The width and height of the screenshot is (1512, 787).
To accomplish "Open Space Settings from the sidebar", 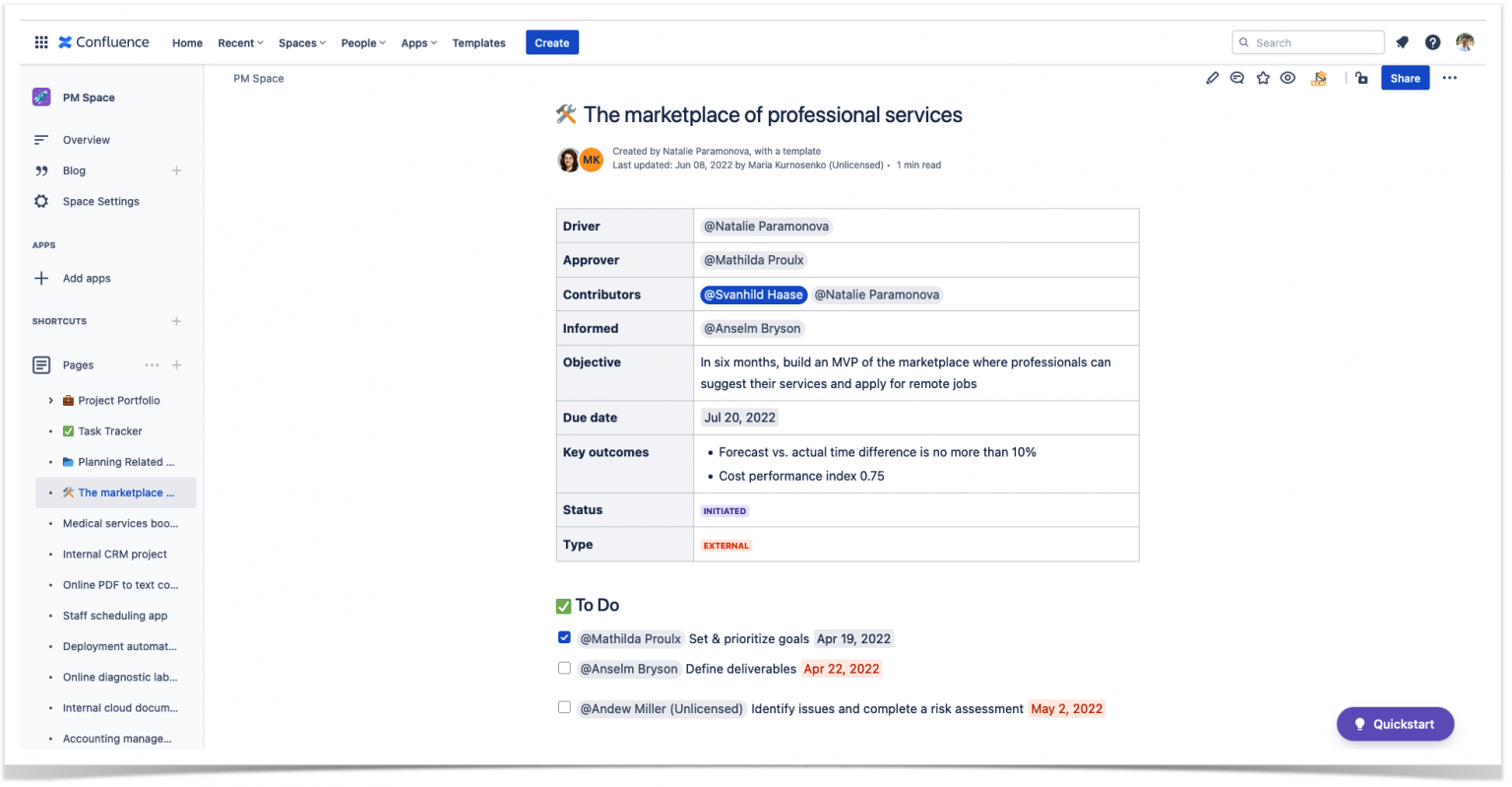I will [98, 201].
